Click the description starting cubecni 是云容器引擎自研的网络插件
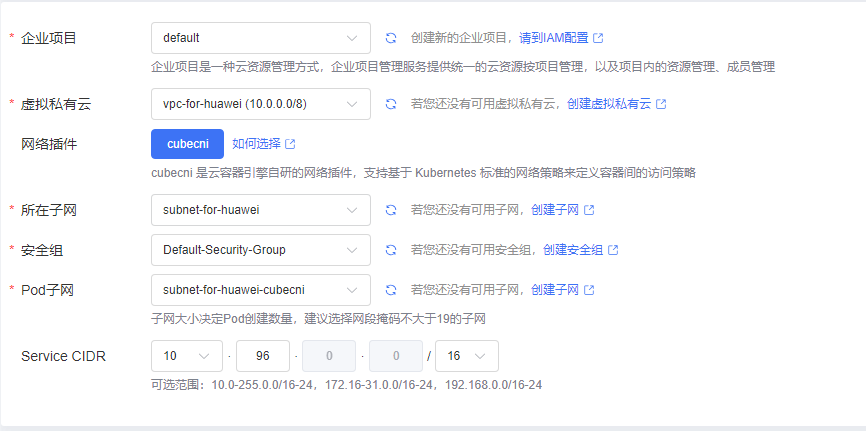Screen dimensions: 866x431 (x=423, y=173)
